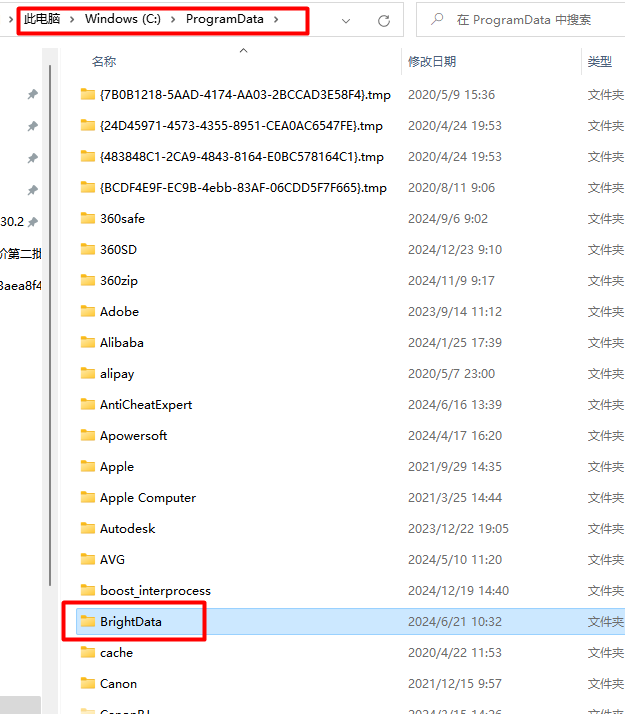
Task: Select ProgramData in the breadcrumb path
Action: [x=224, y=19]
